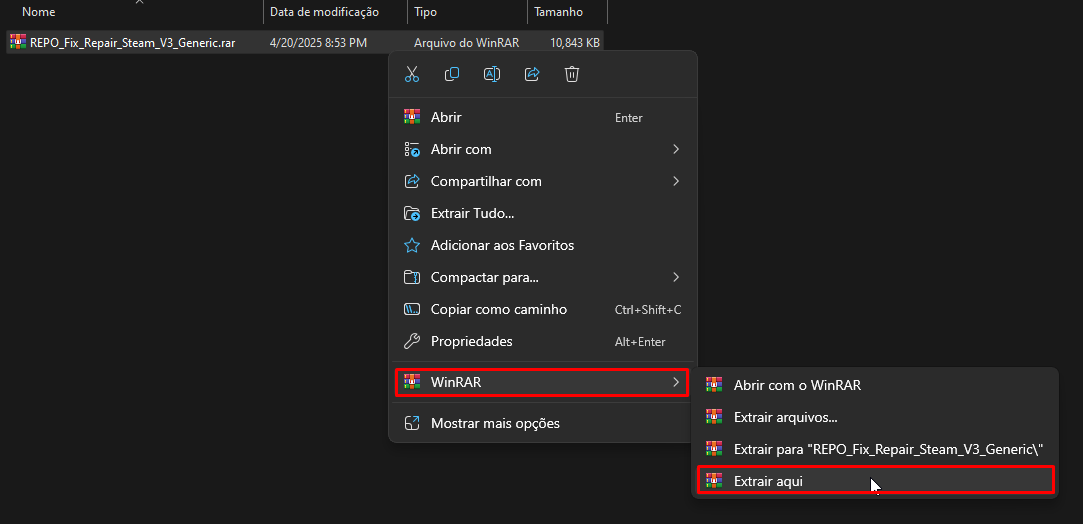The width and height of the screenshot is (1083, 524).
Task: Click Extrair aqui option
Action: [875, 481]
